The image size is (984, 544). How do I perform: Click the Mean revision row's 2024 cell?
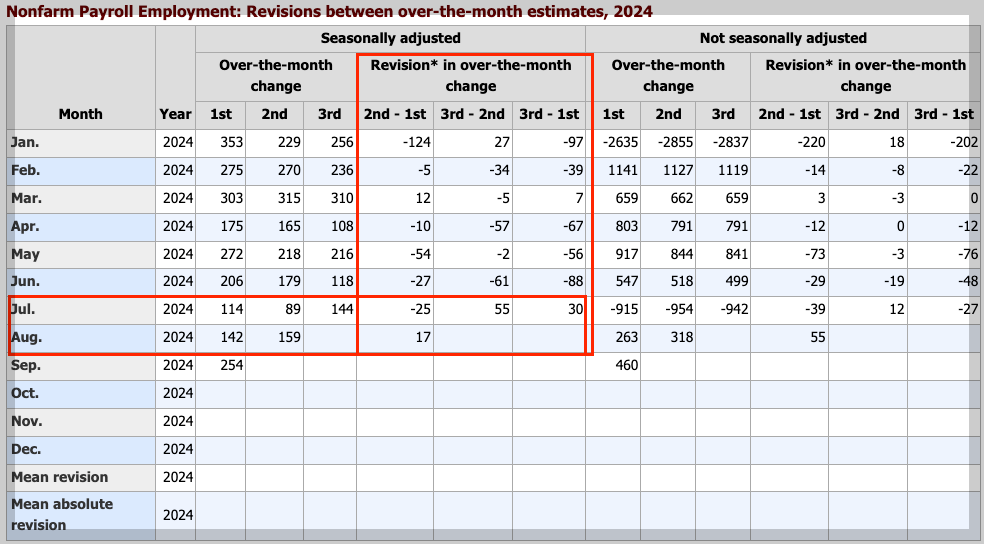tap(178, 477)
